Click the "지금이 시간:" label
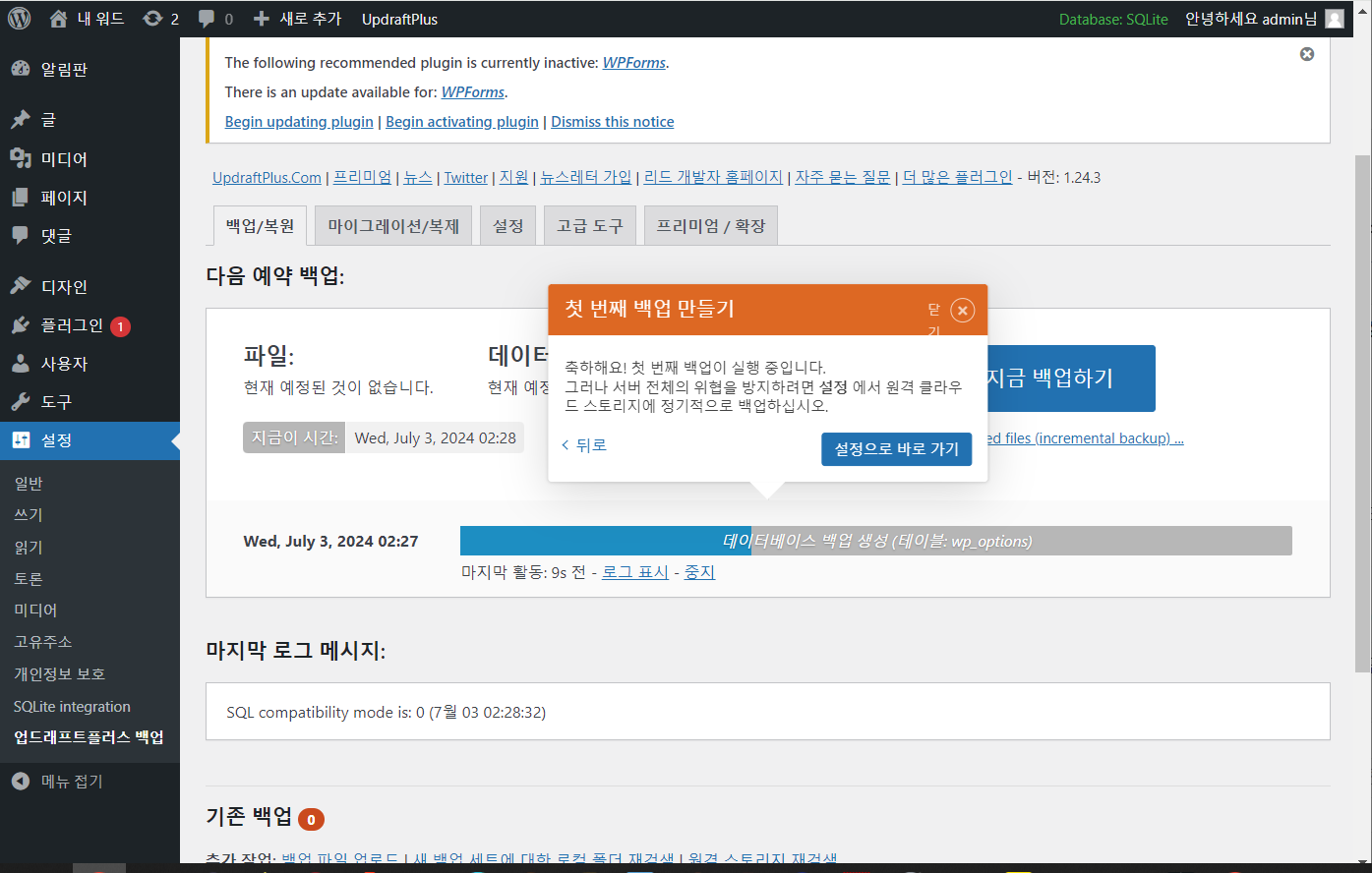This screenshot has height=873, width=1372. 294,437
